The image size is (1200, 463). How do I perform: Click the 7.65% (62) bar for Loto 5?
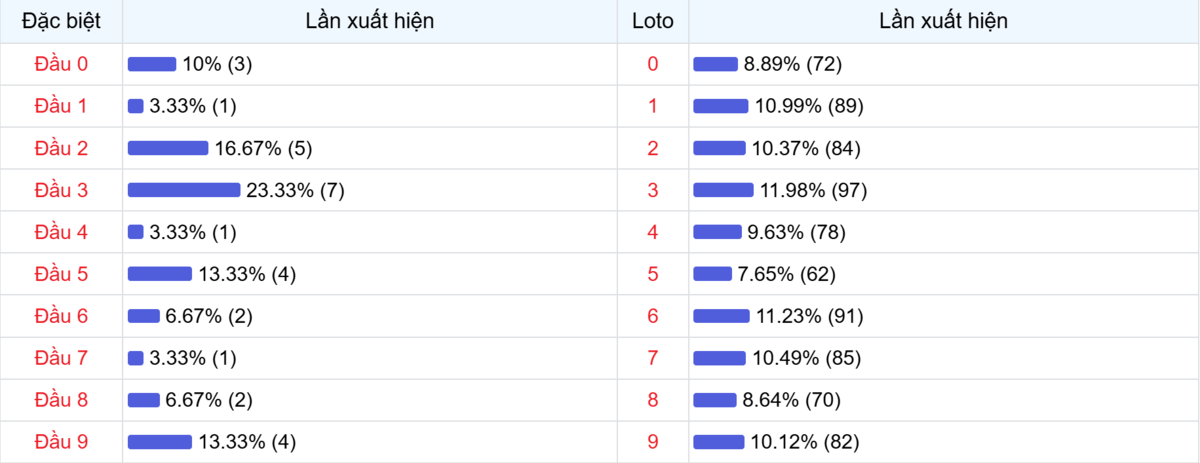click(x=712, y=274)
